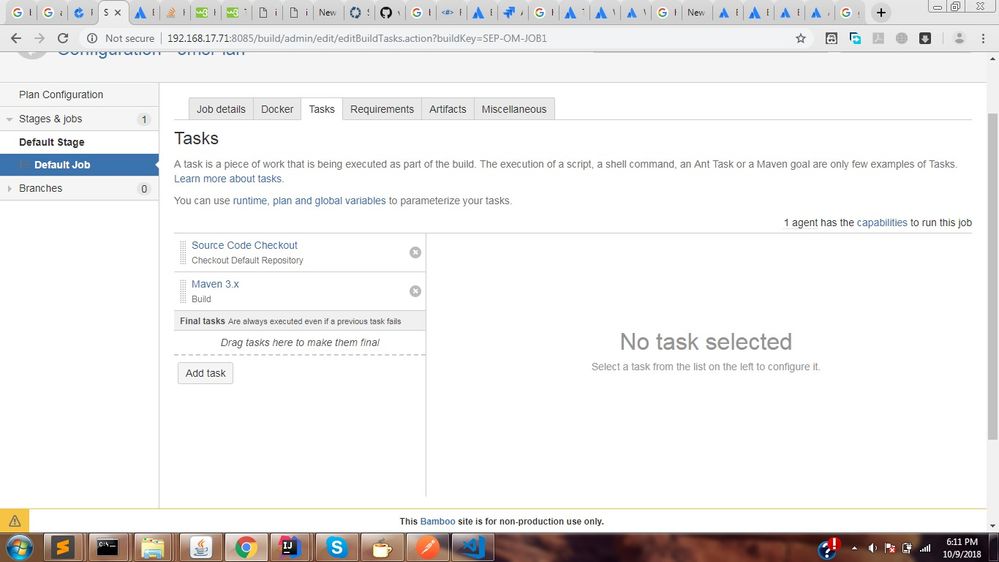Go back to the previous page
The height and width of the screenshot is (562, 999).
point(16,38)
